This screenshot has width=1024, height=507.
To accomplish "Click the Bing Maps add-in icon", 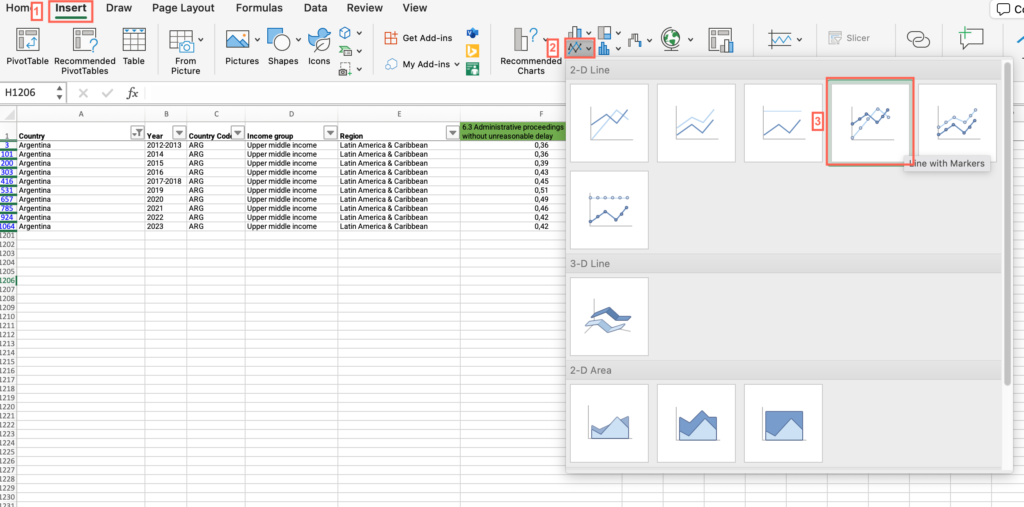I will (x=473, y=51).
